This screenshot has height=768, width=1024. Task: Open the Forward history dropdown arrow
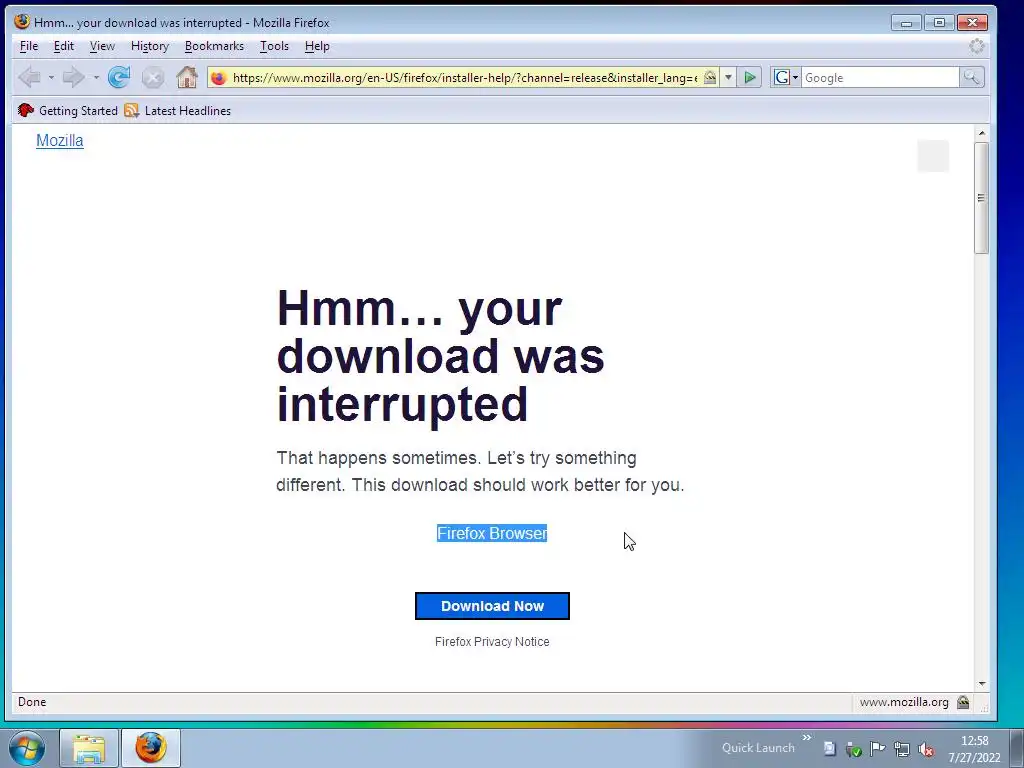coord(96,78)
